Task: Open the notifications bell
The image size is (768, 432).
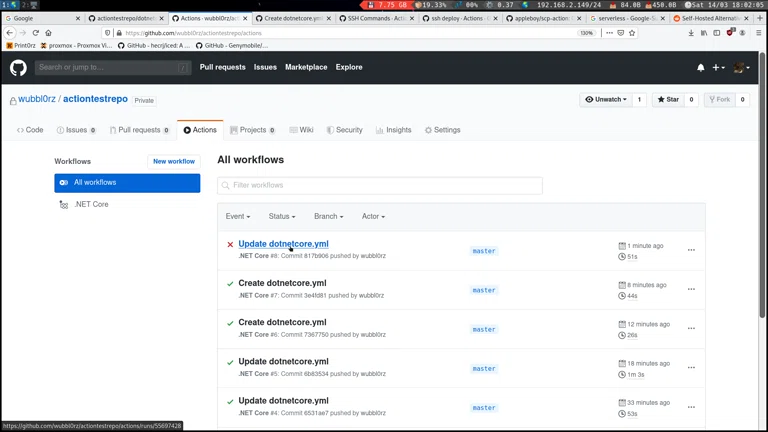Action: [700, 68]
